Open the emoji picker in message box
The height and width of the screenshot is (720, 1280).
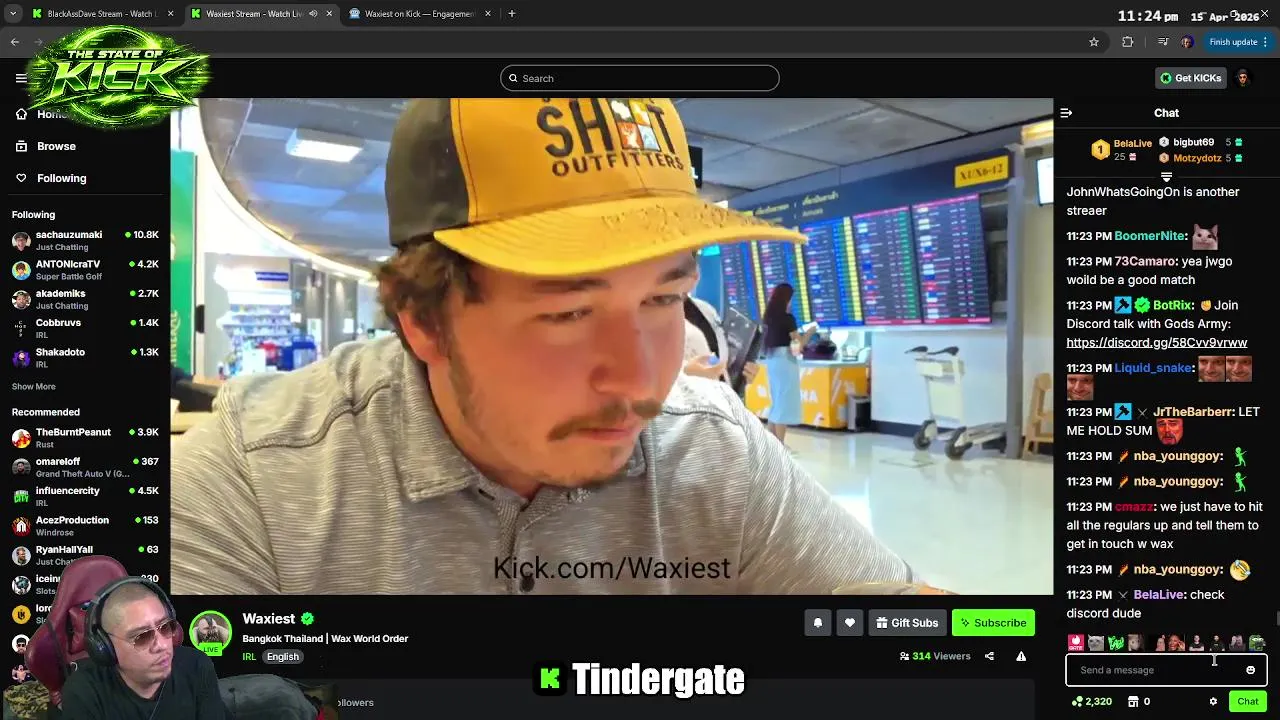click(x=1250, y=670)
